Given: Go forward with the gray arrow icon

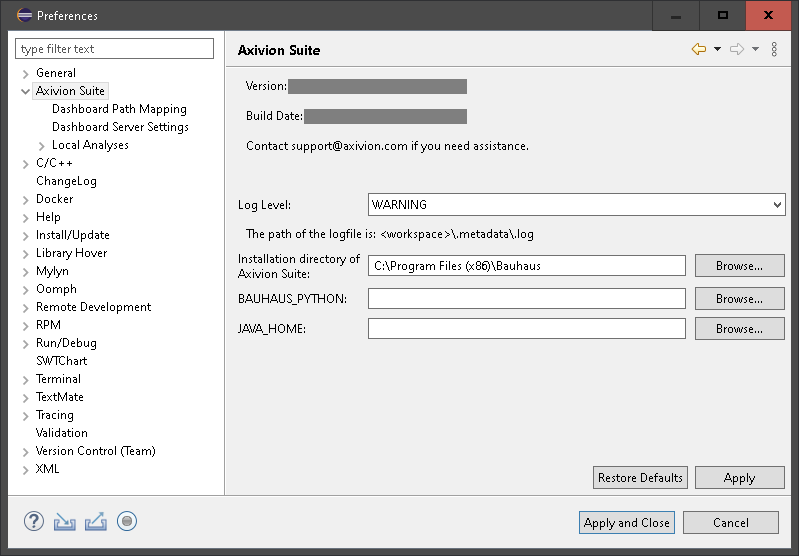Looking at the screenshot, I should pos(737,49).
